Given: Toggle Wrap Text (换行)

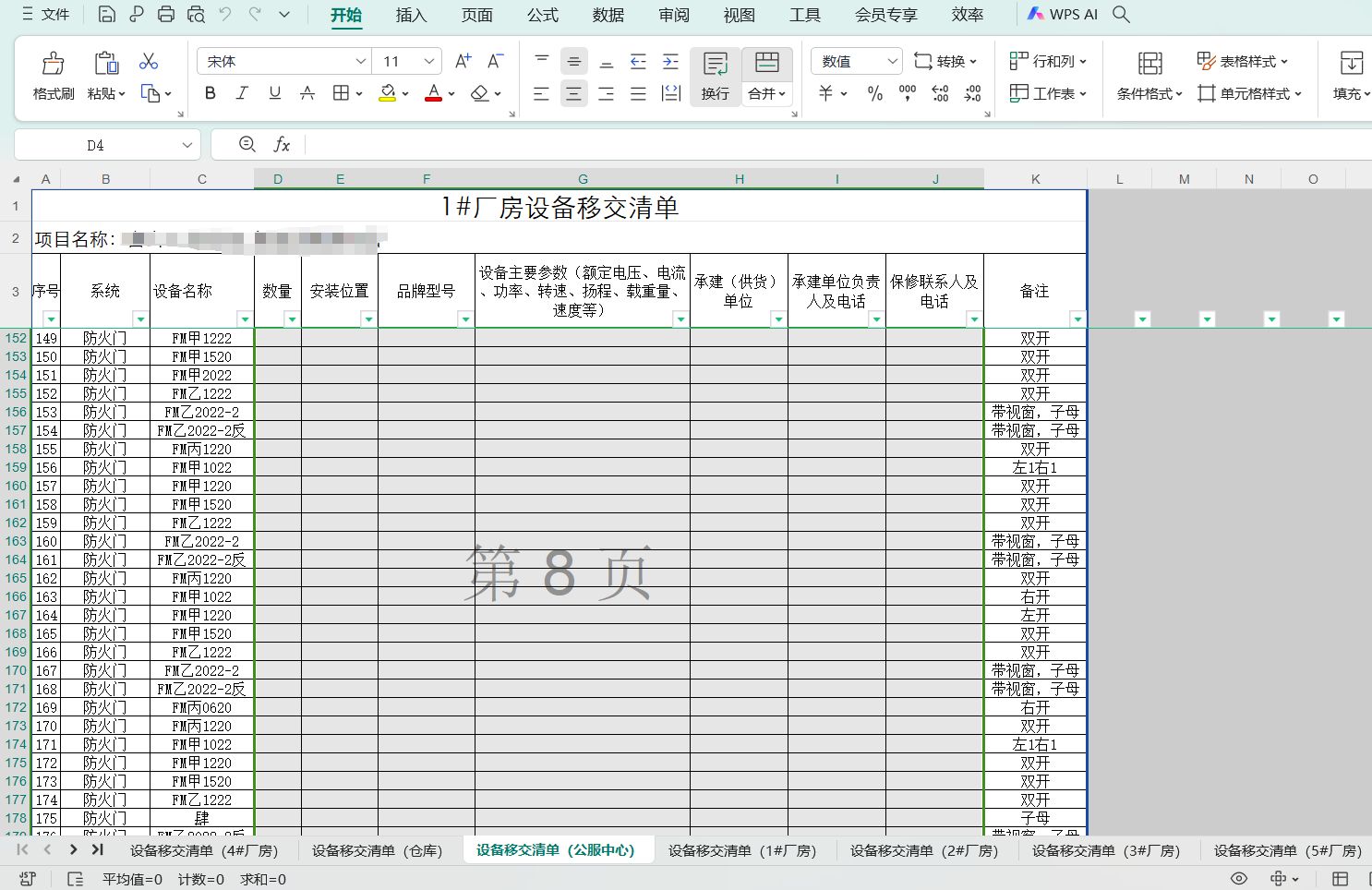Looking at the screenshot, I should [716, 76].
